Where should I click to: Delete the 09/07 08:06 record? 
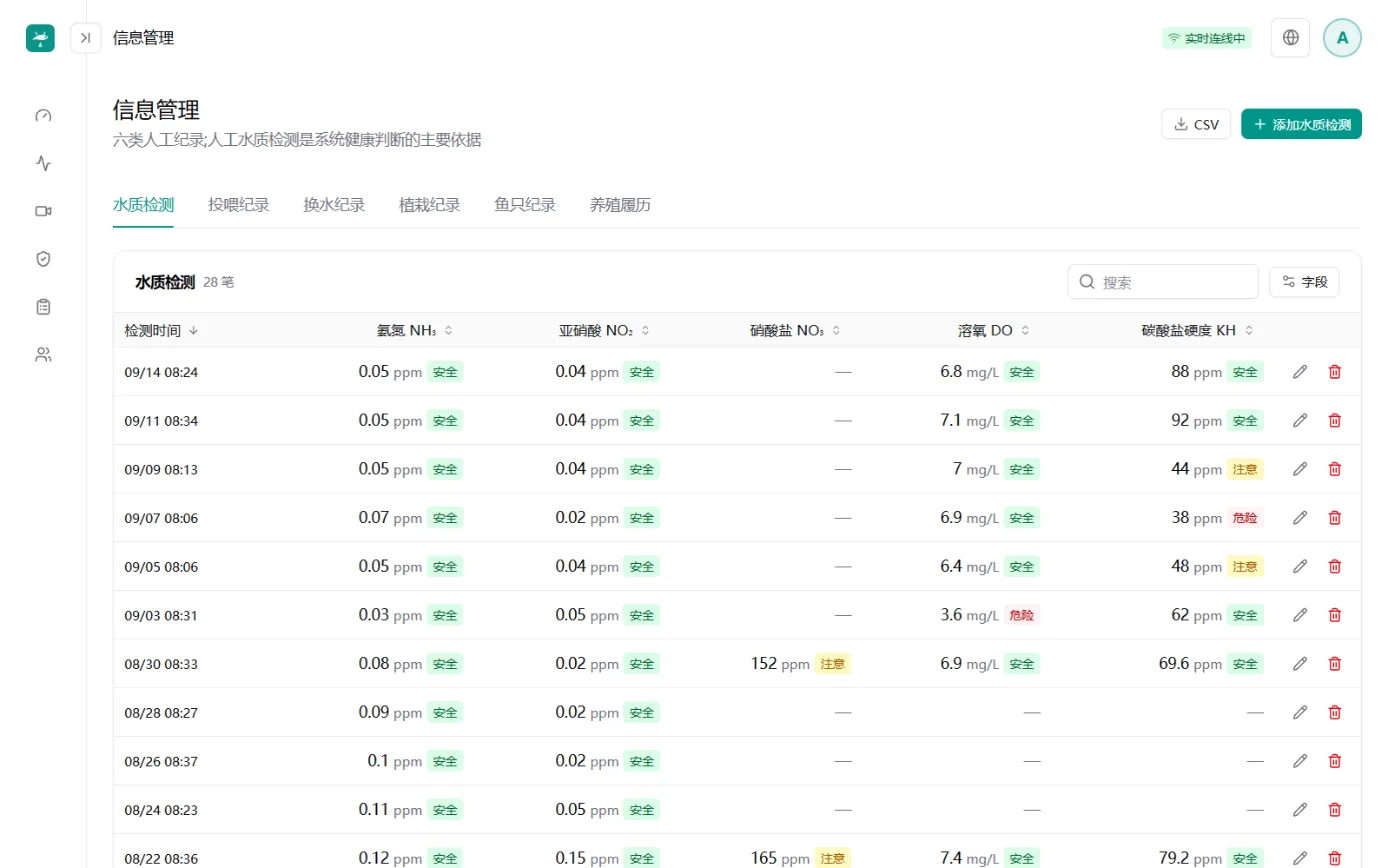[1334, 518]
